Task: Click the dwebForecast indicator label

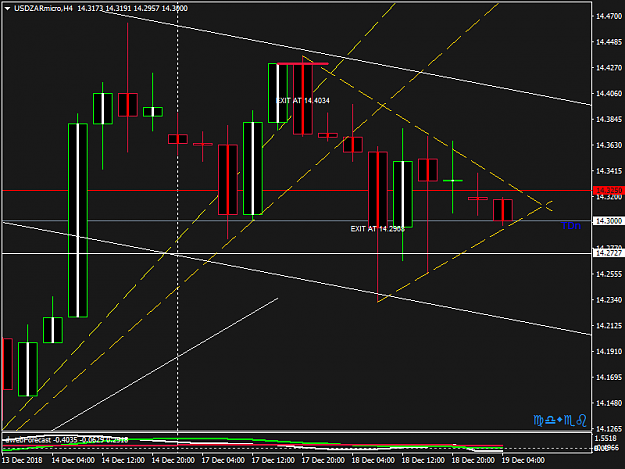Action: 28,440
